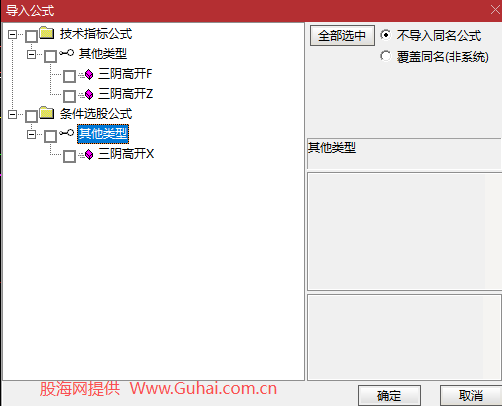Select the 不导入同名公式 radio option

coord(386,35)
